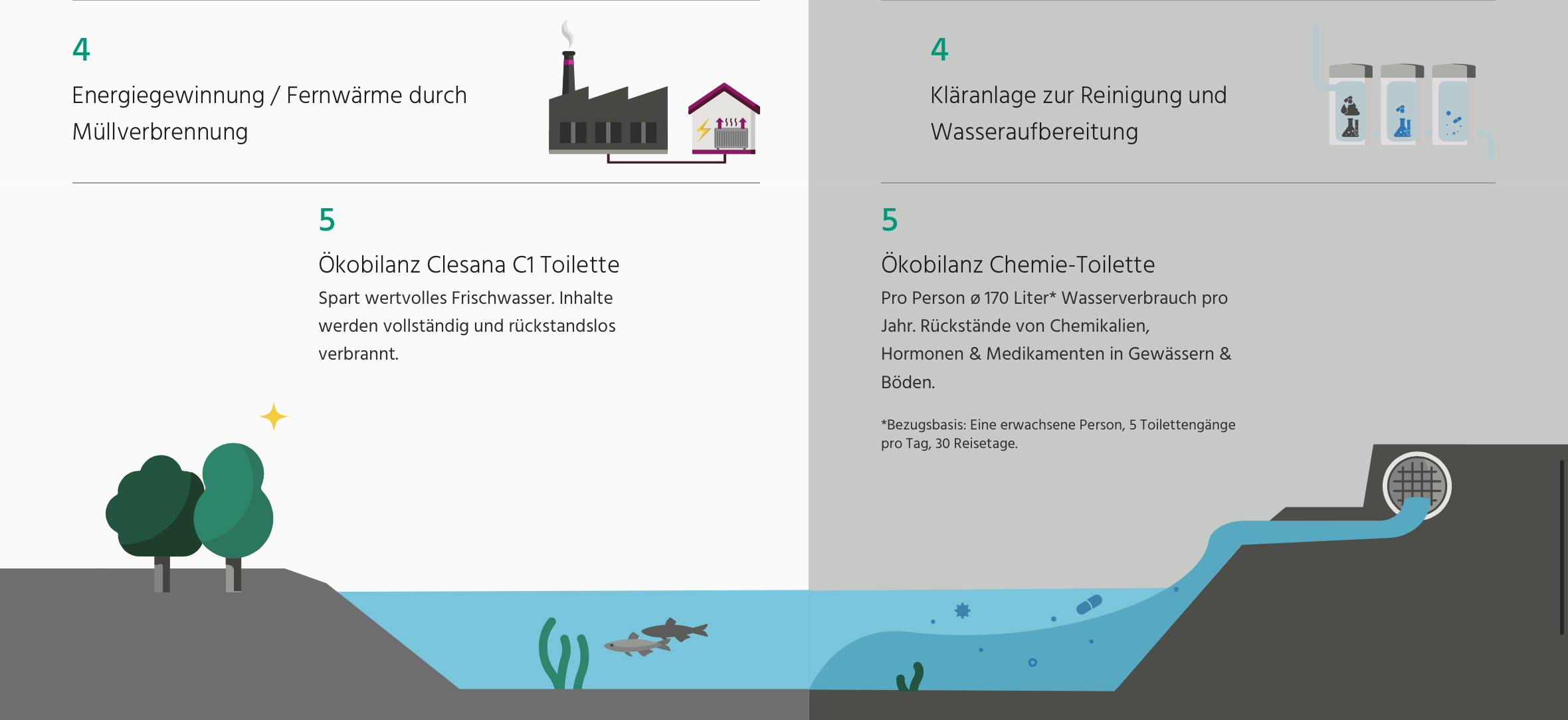Click the third treatment tank with particles
1568x720 pixels.
point(1453,110)
